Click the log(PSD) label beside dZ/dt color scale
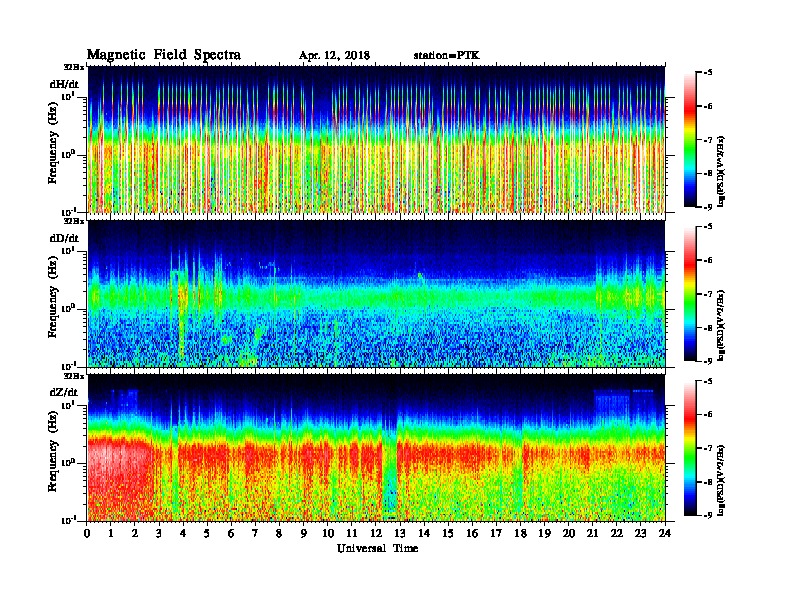The width and height of the screenshot is (792, 612). 722,480
